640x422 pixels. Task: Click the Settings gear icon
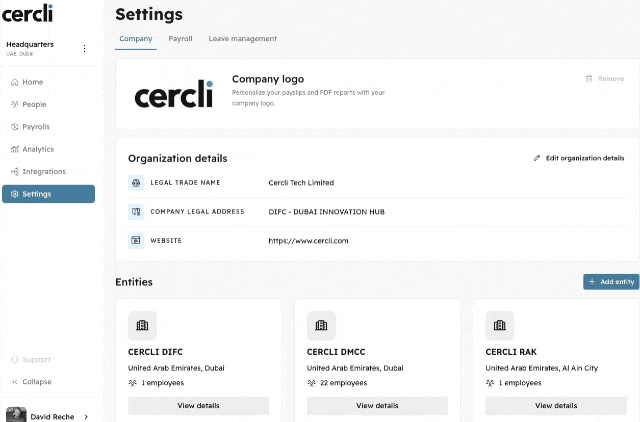[15, 194]
